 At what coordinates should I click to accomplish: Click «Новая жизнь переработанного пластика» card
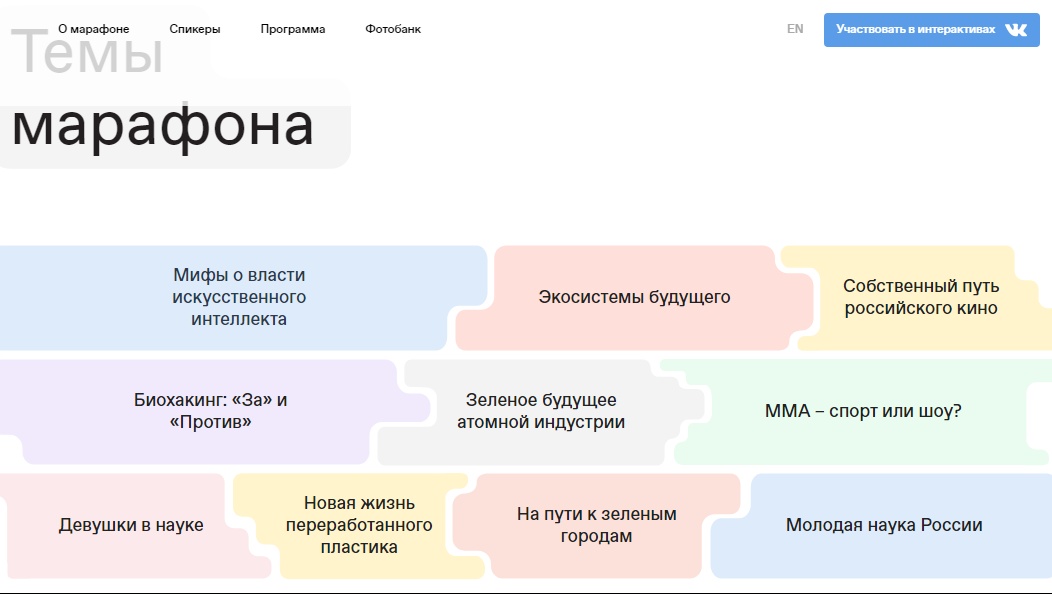click(x=359, y=525)
